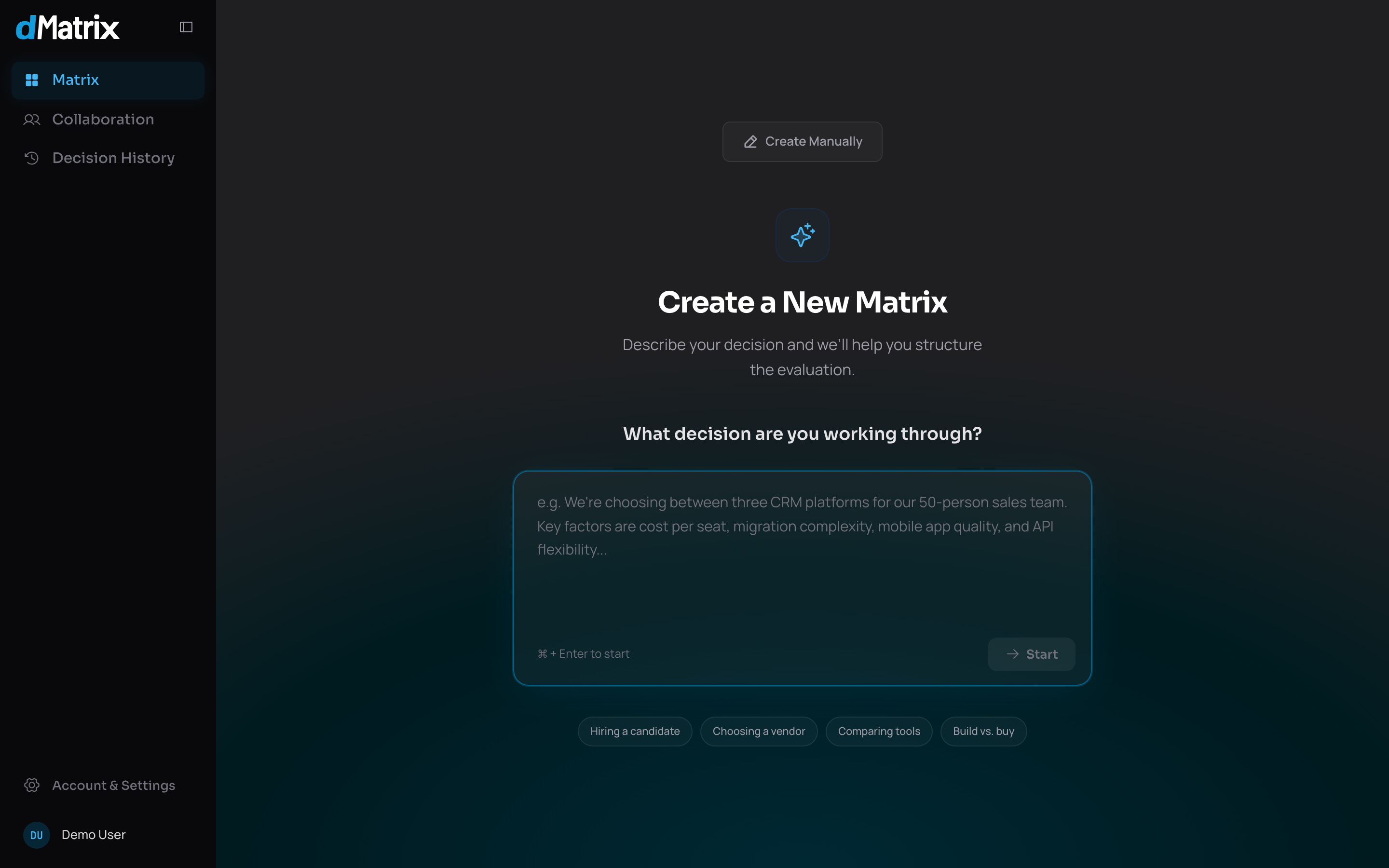Screen dimensions: 1389x868
Task: Select the Hiring a candidate suggestion
Action: coord(635,731)
